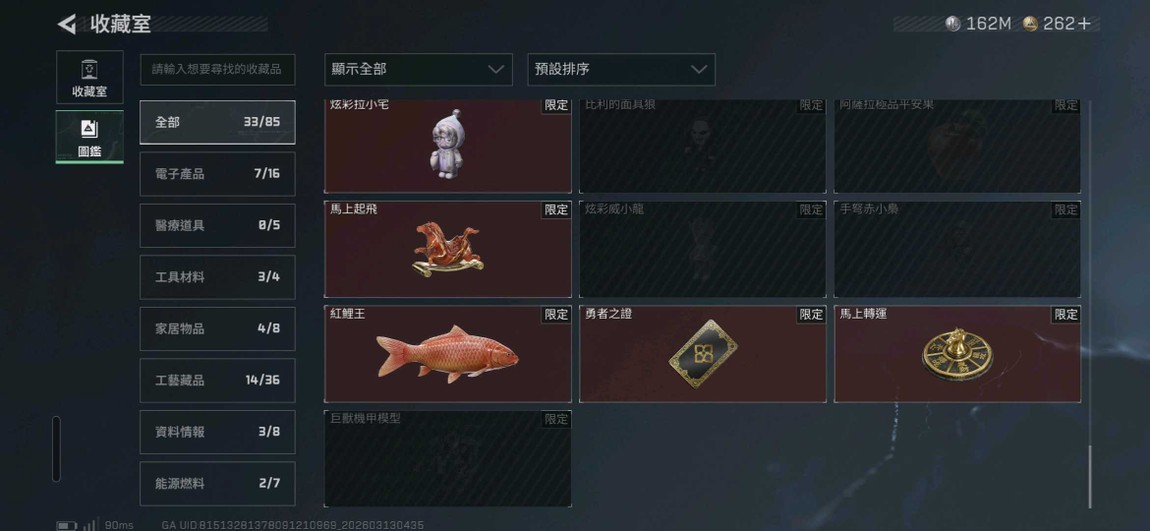Open the 工藝藏品 14/36 category
Image resolution: width=1150 pixels, height=531 pixels.
coord(218,381)
